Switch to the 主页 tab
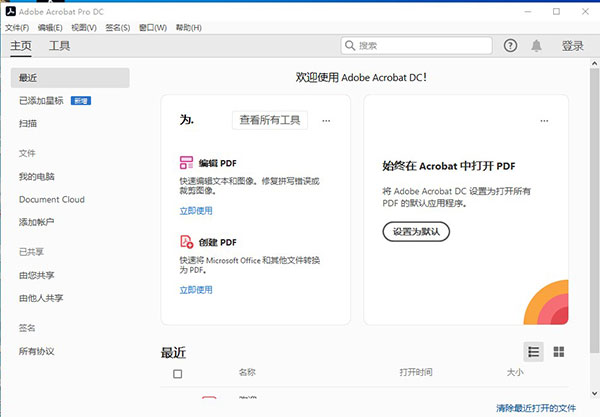 [21, 46]
